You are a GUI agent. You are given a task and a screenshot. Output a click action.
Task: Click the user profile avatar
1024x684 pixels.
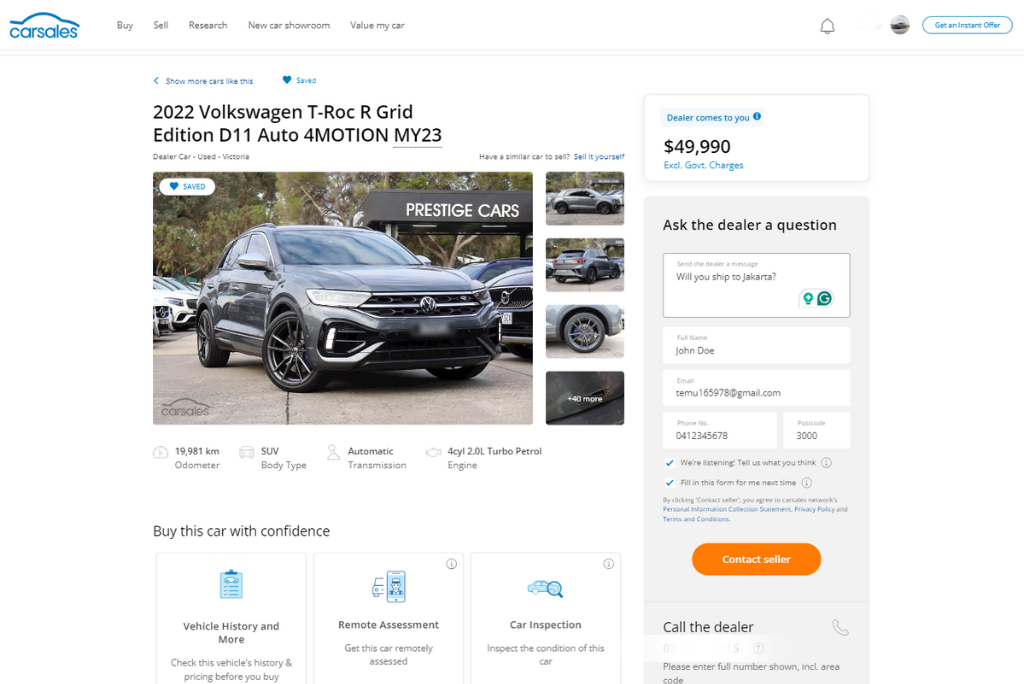tap(900, 25)
